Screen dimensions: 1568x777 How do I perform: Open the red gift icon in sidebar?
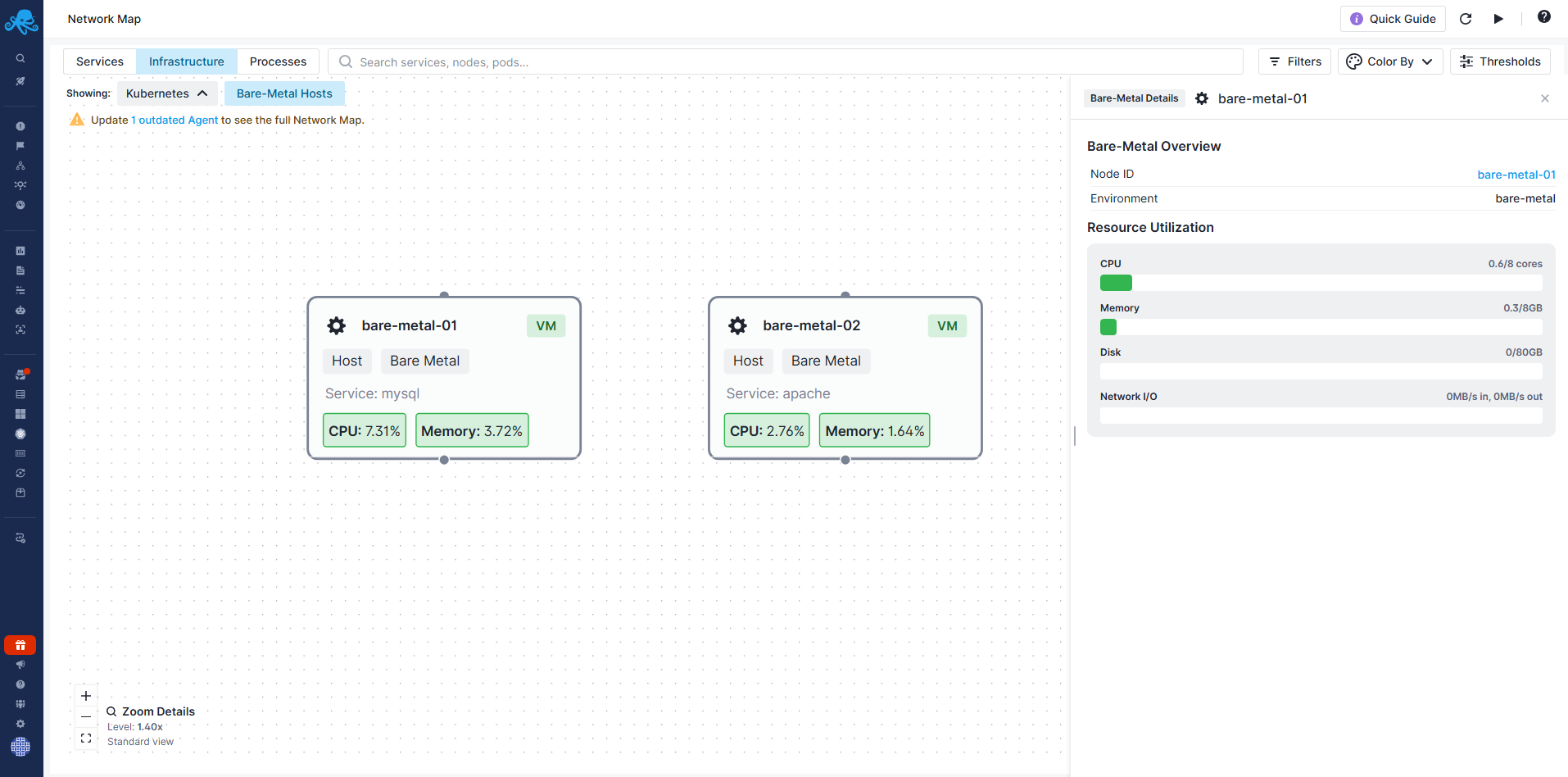click(20, 645)
